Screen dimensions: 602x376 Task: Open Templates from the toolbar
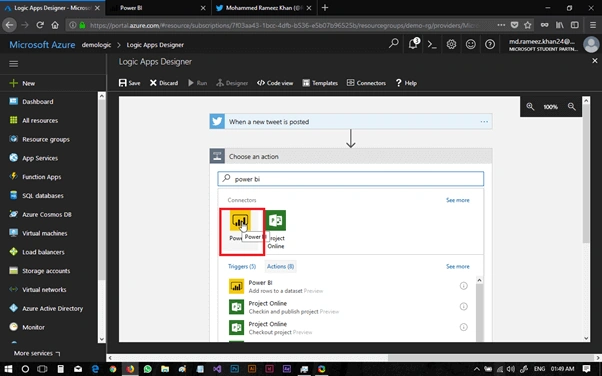pos(320,83)
